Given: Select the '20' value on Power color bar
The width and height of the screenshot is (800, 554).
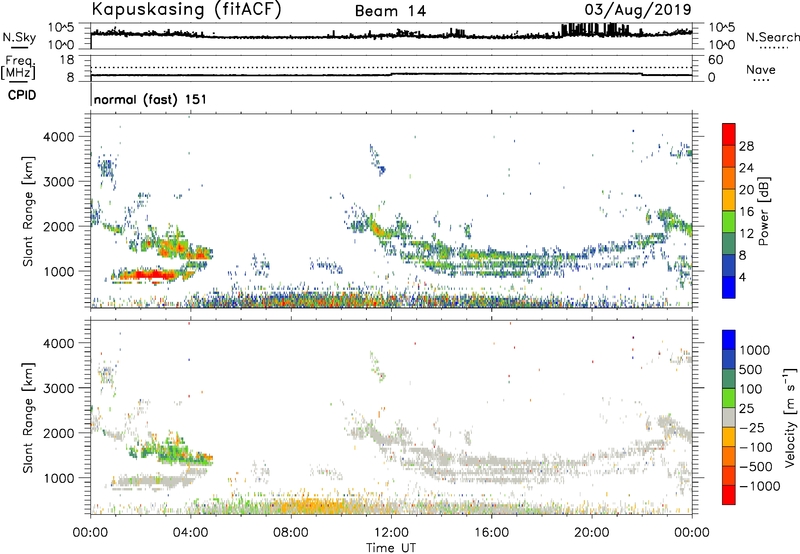Looking at the screenshot, I should (x=746, y=190).
